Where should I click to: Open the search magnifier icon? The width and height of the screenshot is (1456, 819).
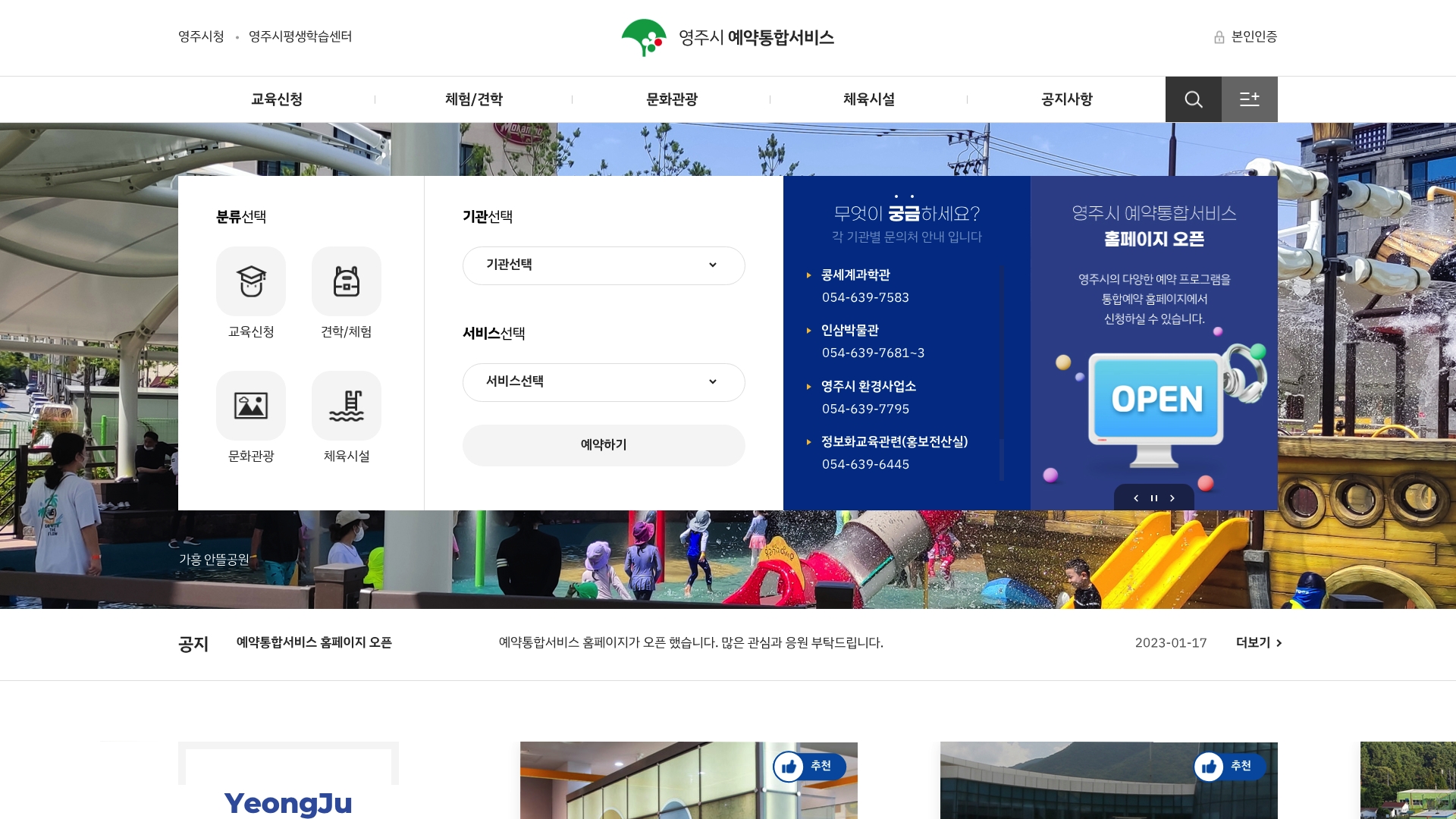click(1193, 99)
